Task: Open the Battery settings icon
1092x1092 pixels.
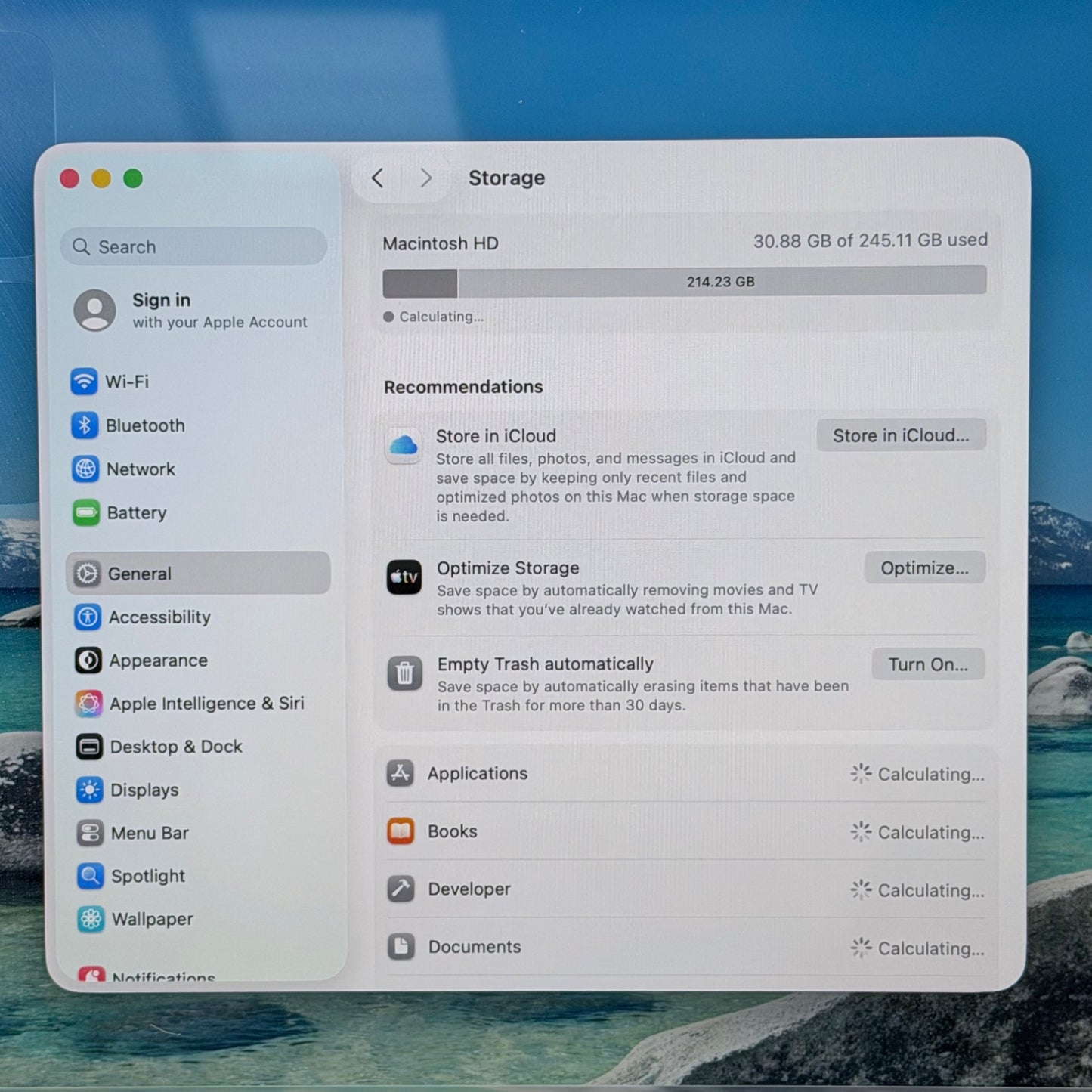Action: pos(86,513)
